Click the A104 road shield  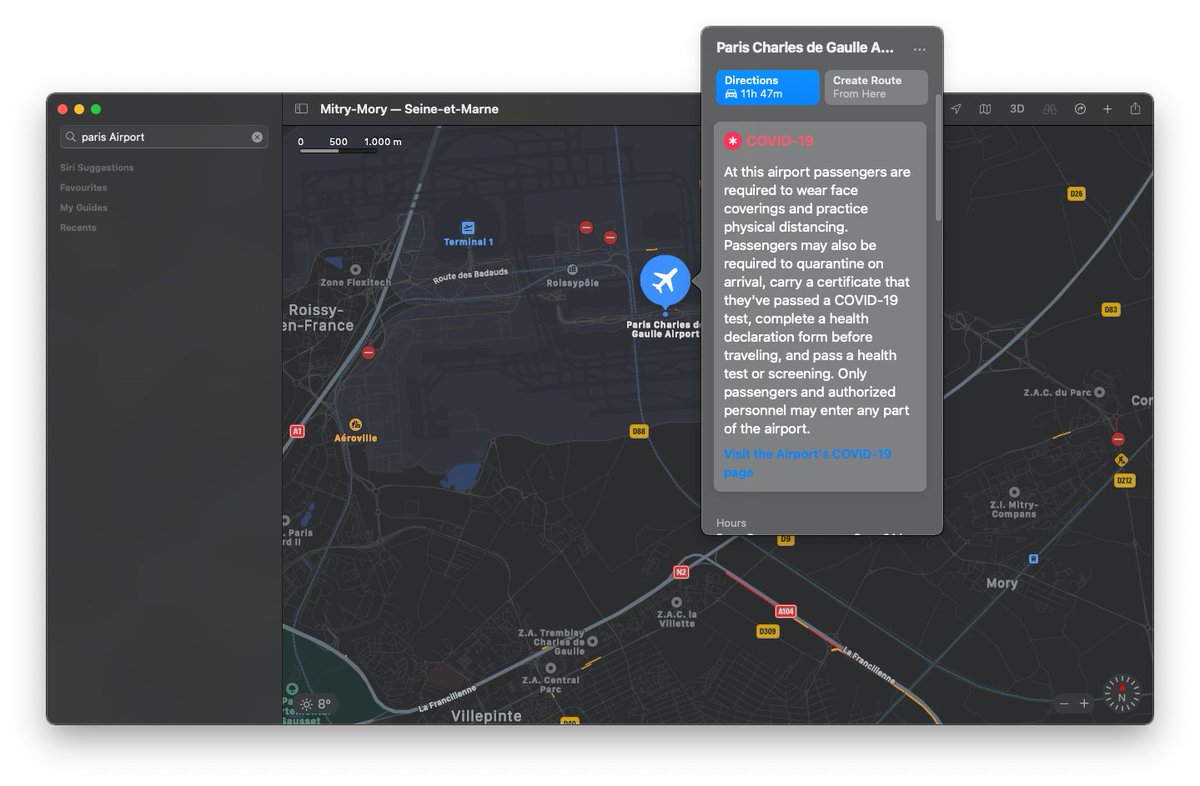(785, 610)
